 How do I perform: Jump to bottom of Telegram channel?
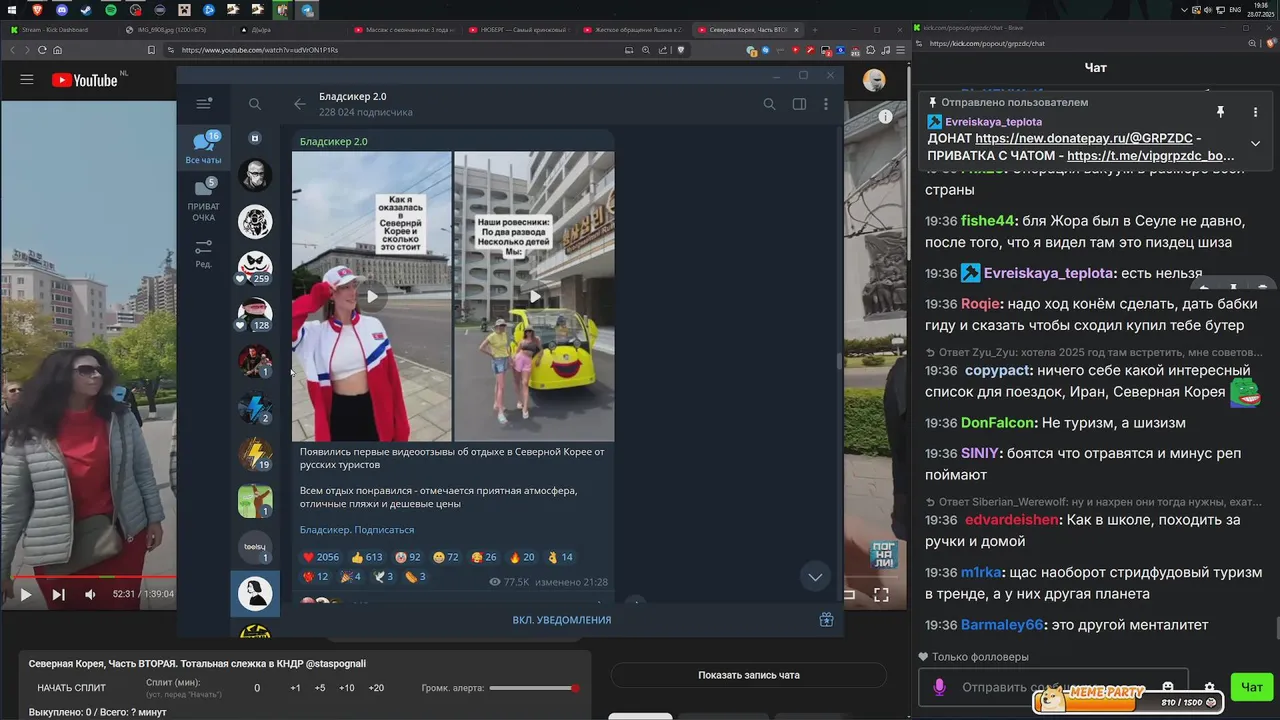point(815,577)
